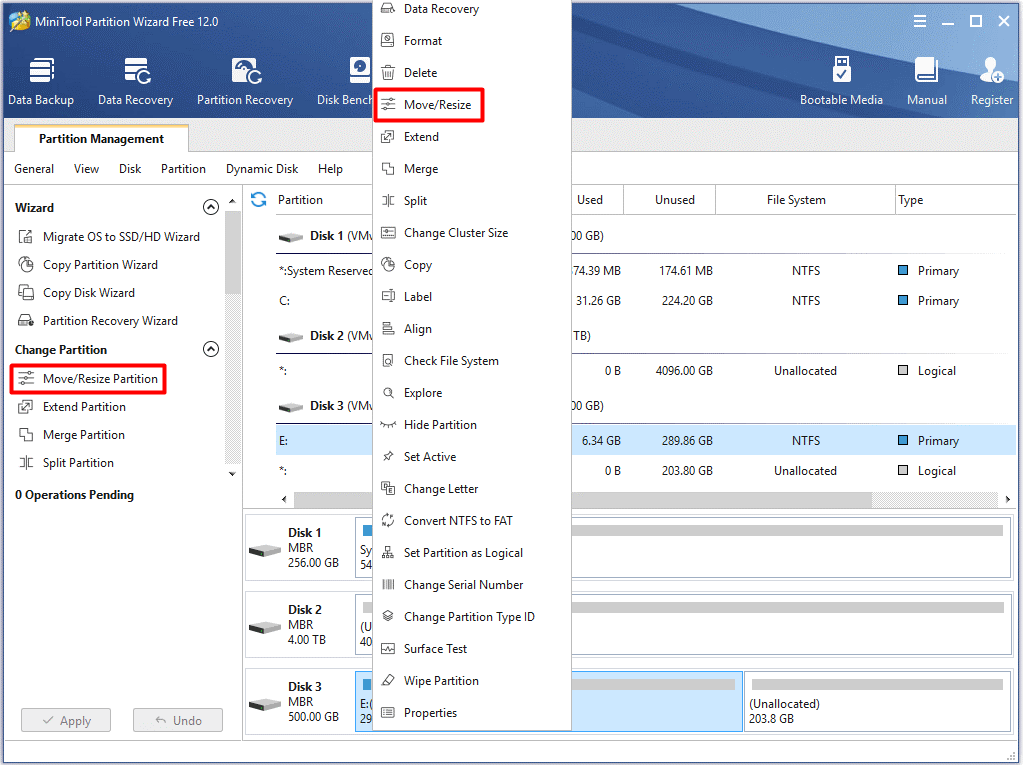1026x765 pixels.
Task: Collapse the Wizard section
Action: [211, 207]
